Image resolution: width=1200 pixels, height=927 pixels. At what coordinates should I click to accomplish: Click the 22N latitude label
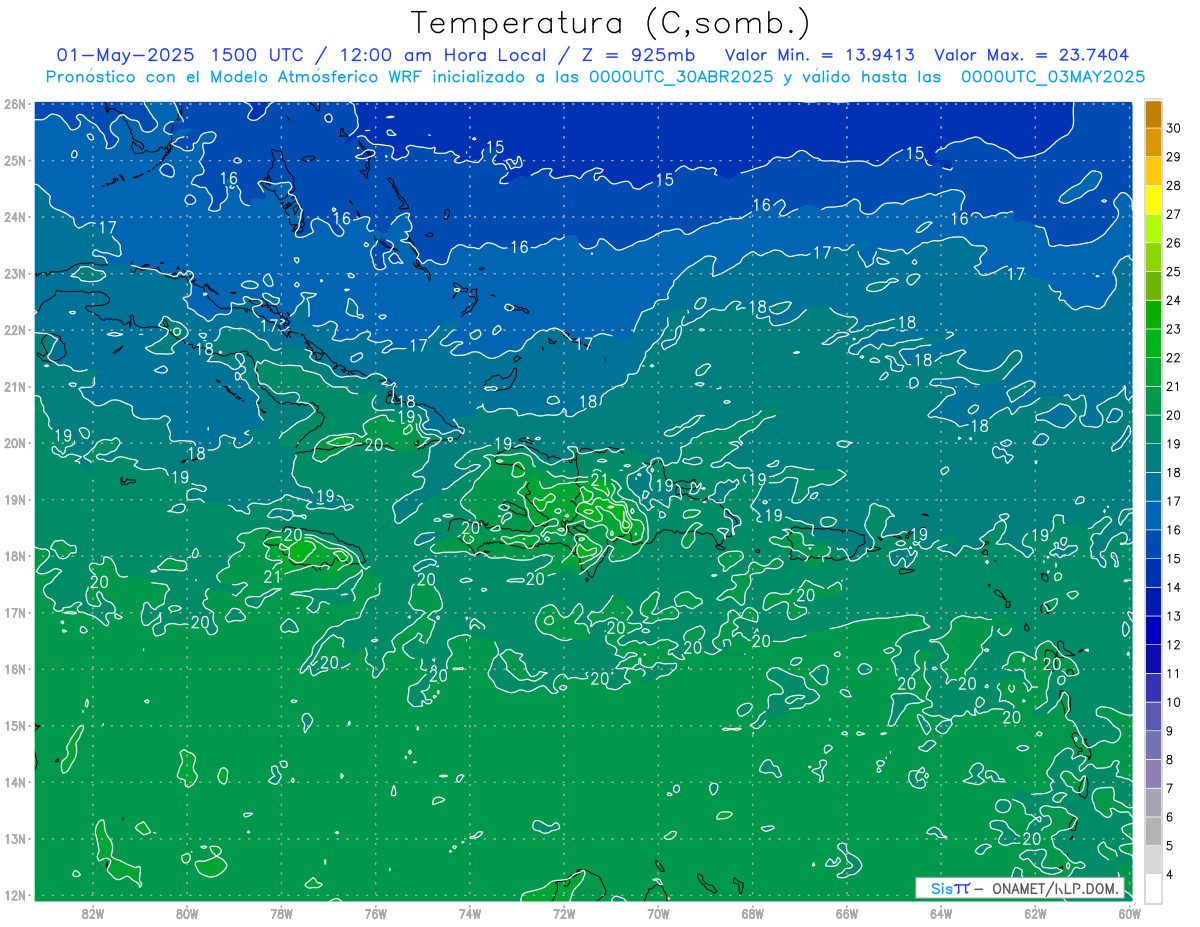point(14,330)
